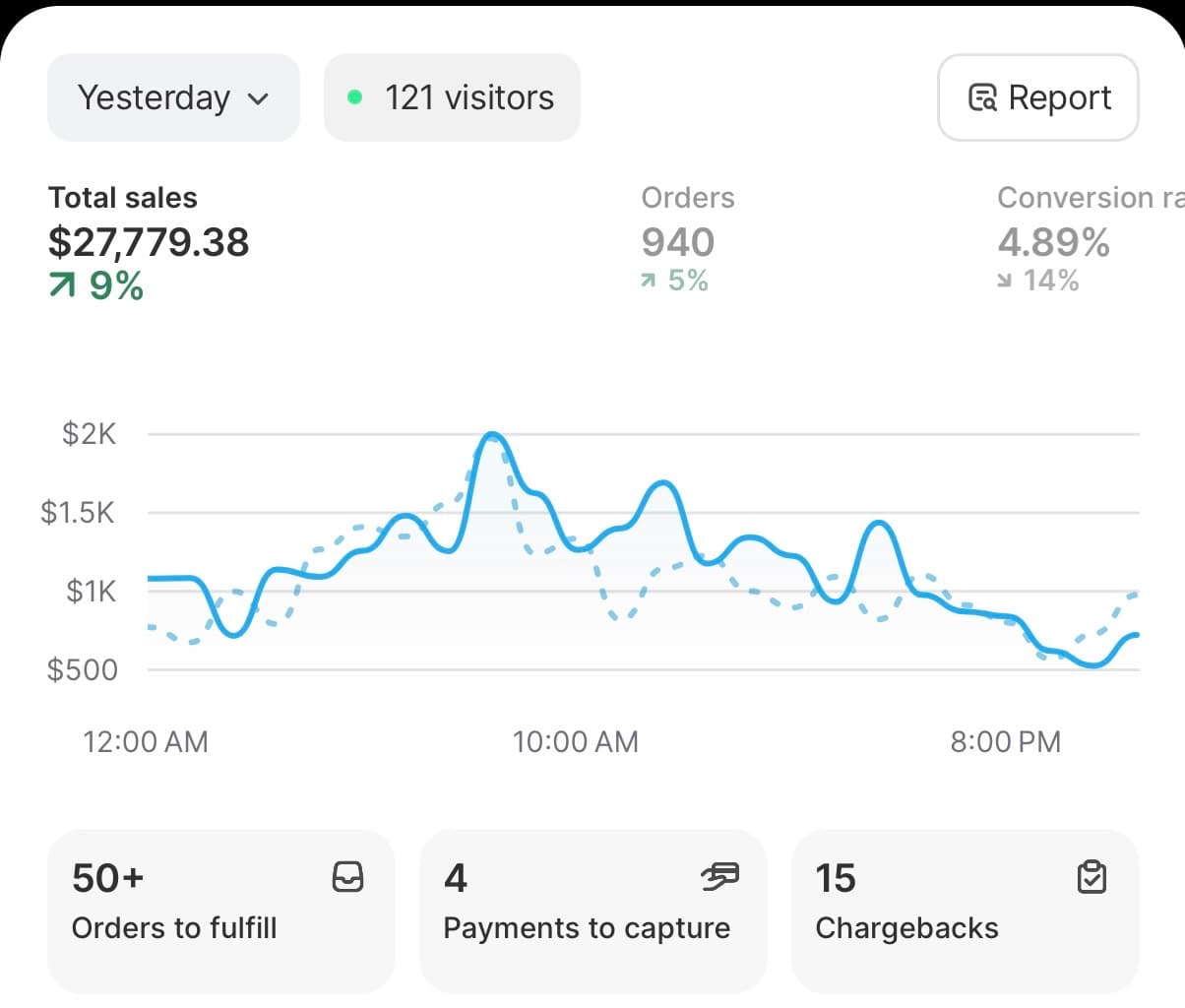Open the Yesterday date range dropdown
1185x1008 pixels.
coord(173,97)
